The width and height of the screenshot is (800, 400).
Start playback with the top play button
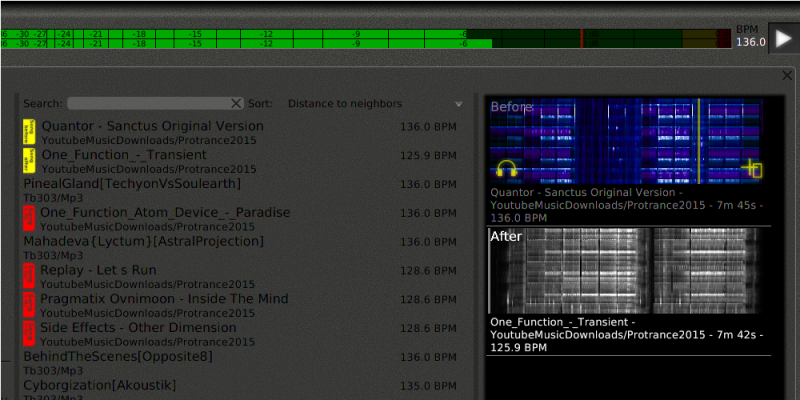[x=783, y=38]
